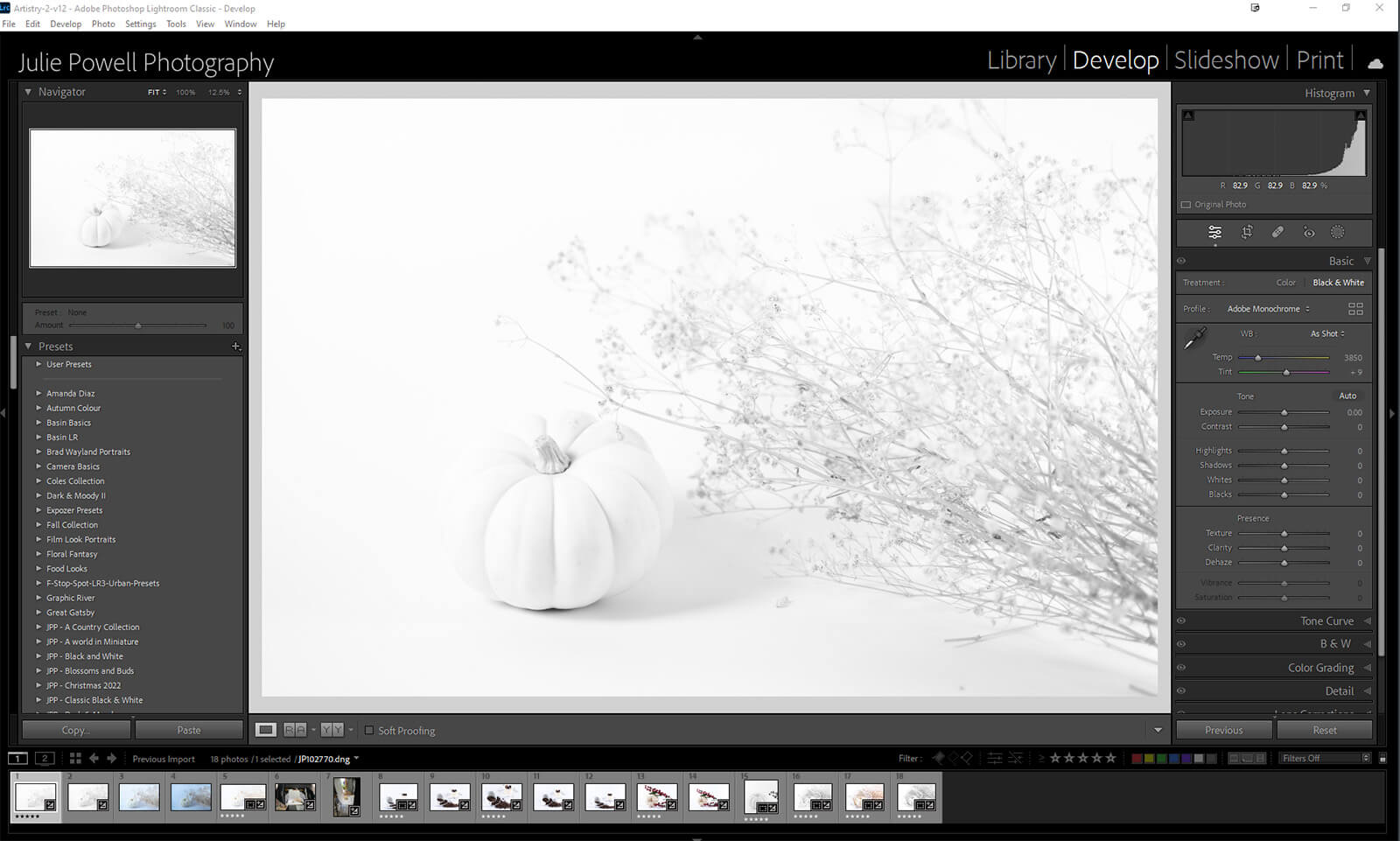Switch to the Library module

point(1021,60)
